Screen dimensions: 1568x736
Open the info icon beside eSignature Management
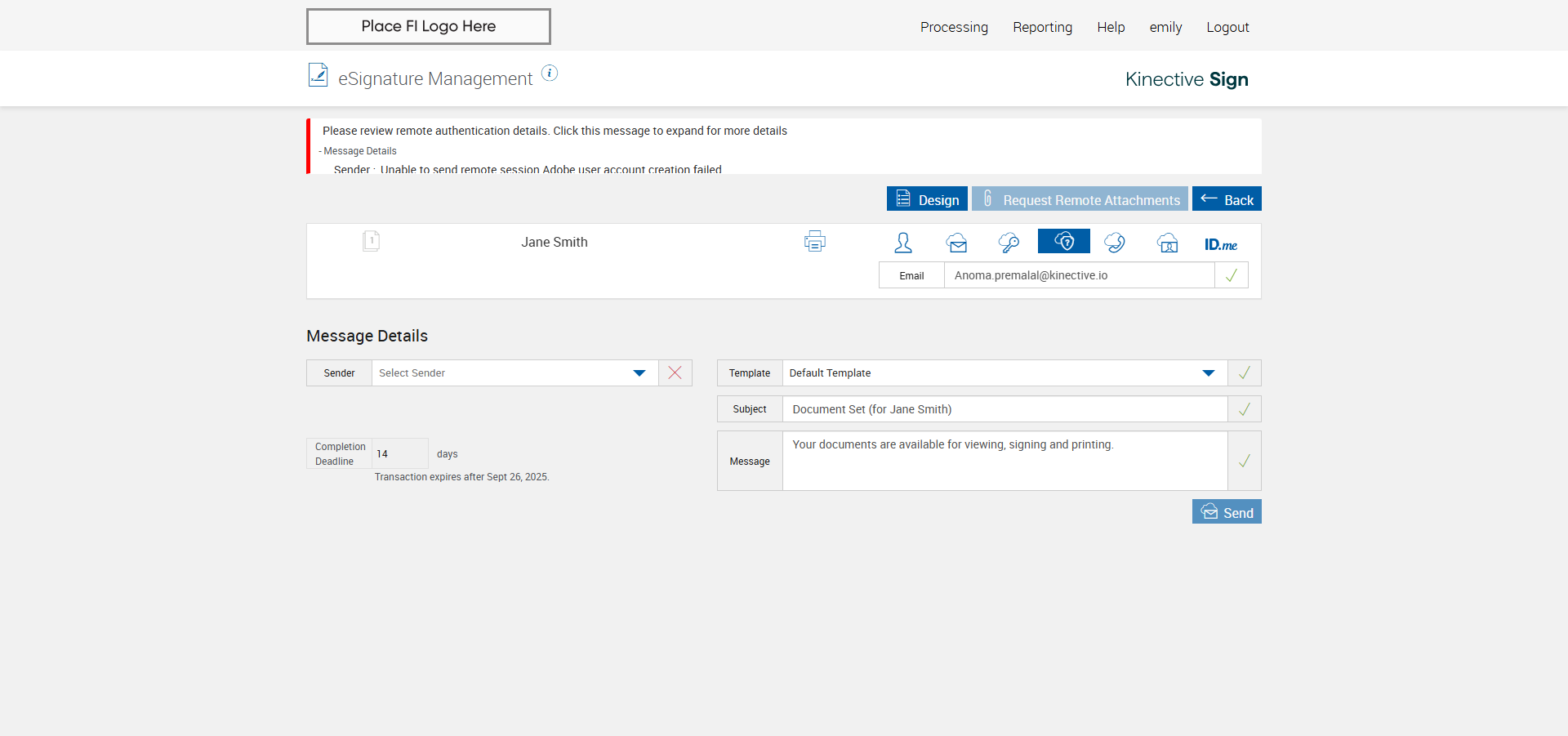point(550,74)
